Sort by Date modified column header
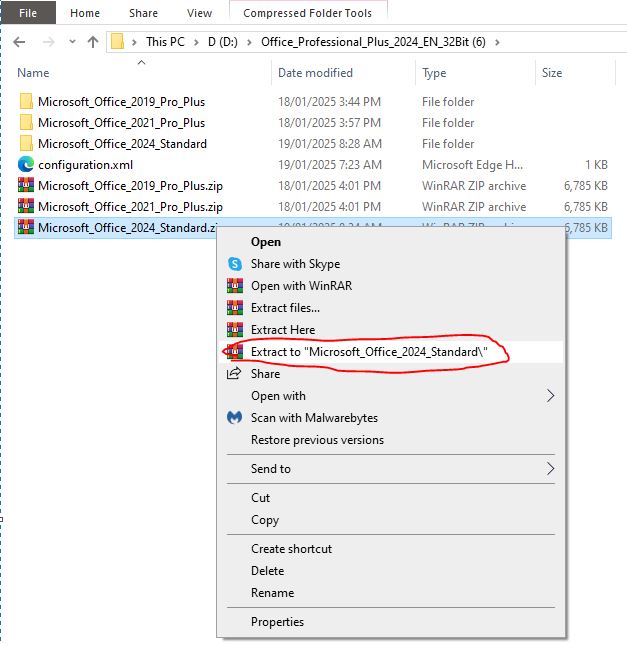Screen dimensions: 627x645 coord(315,73)
